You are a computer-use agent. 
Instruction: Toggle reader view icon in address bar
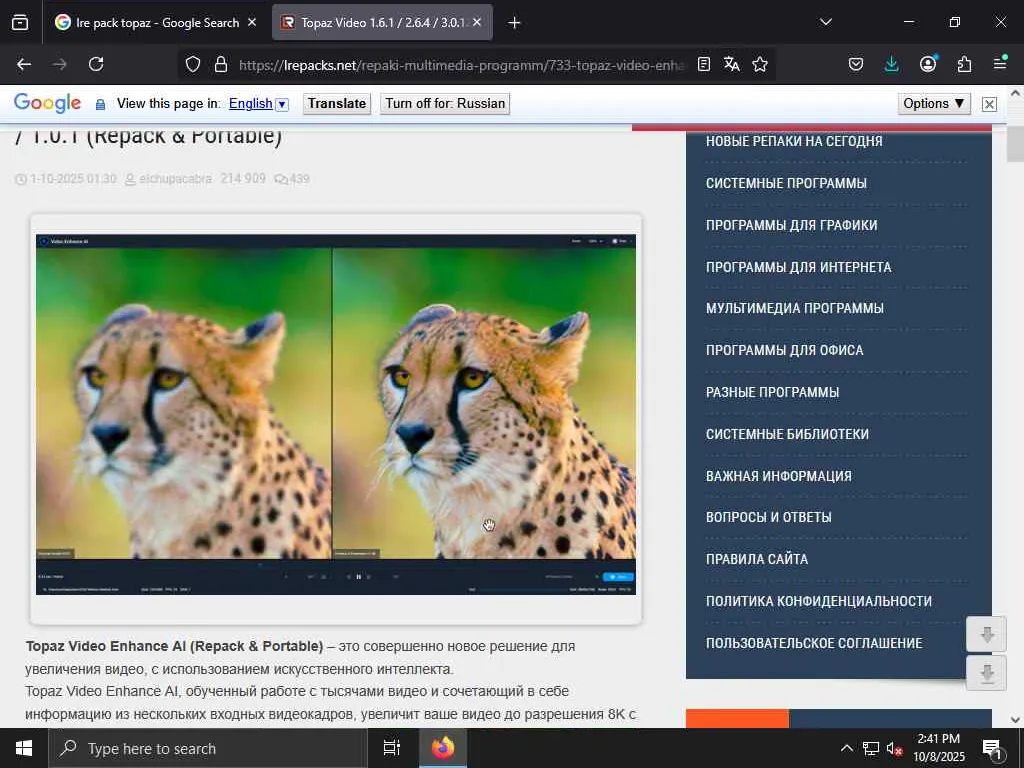click(704, 64)
